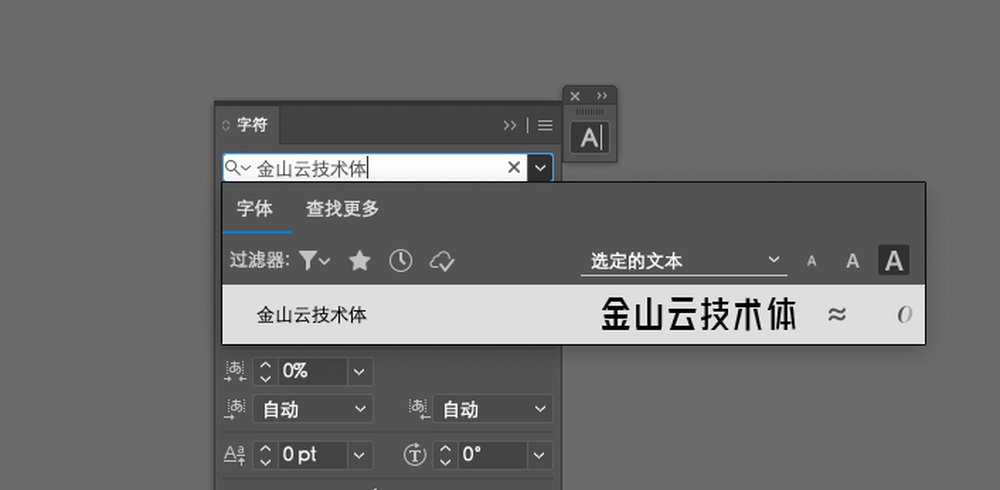Click the tsume proportional spacing icon
This screenshot has width=1000, height=490.
(235, 371)
